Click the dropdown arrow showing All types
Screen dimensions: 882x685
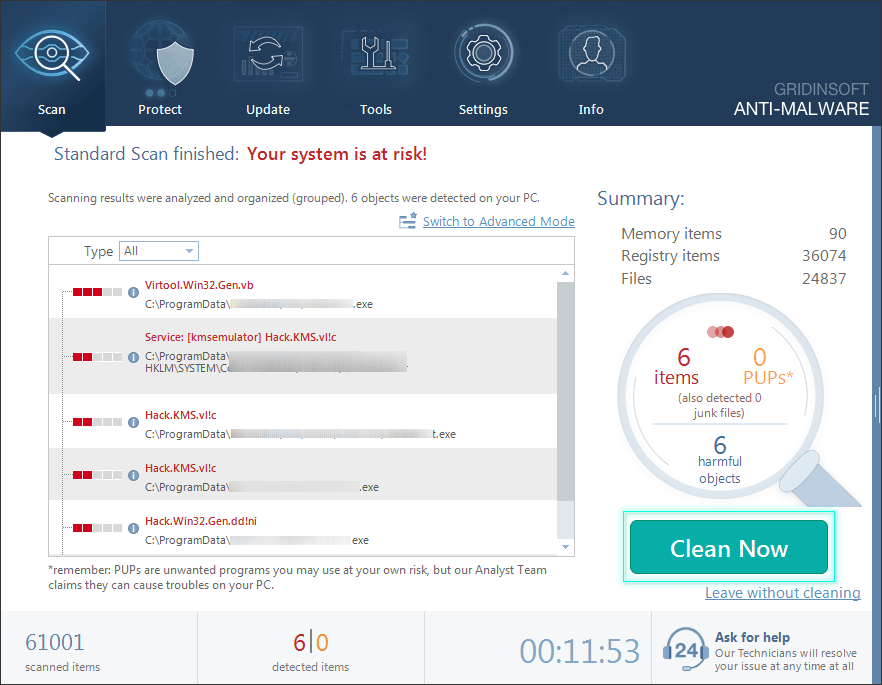pyautogui.click(x=187, y=251)
